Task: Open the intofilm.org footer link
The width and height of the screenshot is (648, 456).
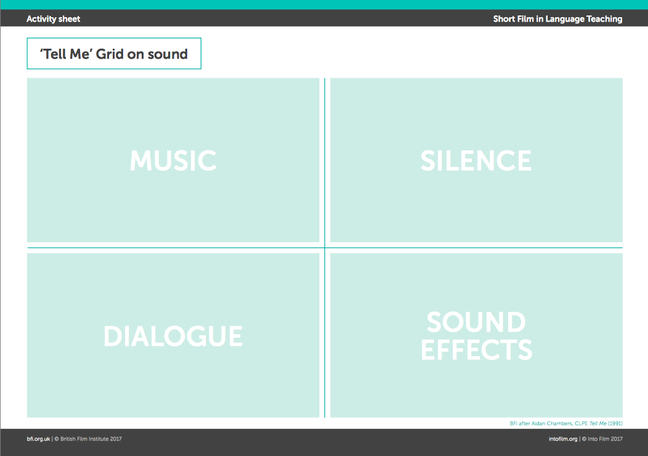Action: pyautogui.click(x=564, y=439)
